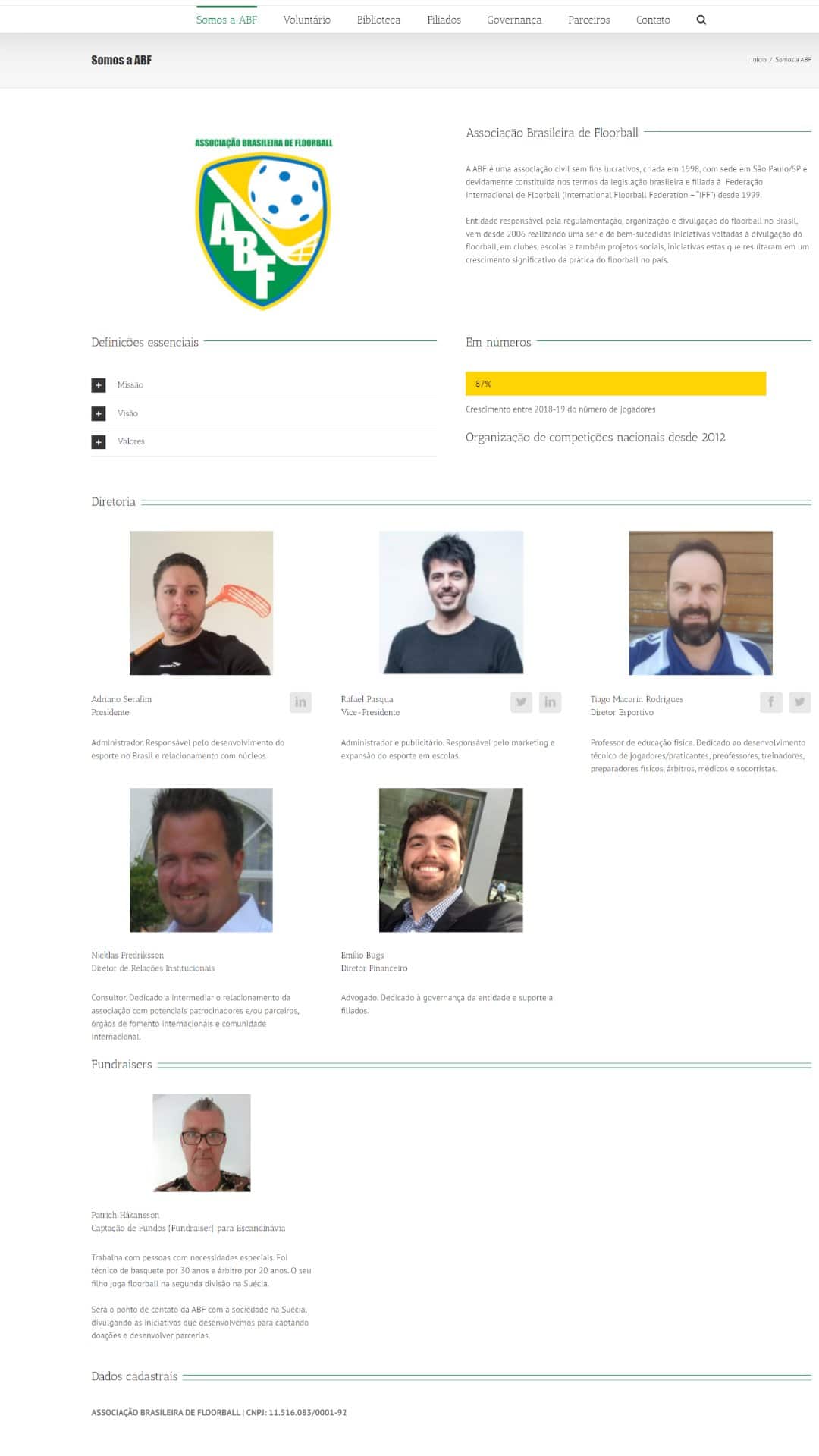The height and width of the screenshot is (1456, 819).
Task: Click Nicklas Fredriksson's portrait photo
Action: (x=201, y=860)
